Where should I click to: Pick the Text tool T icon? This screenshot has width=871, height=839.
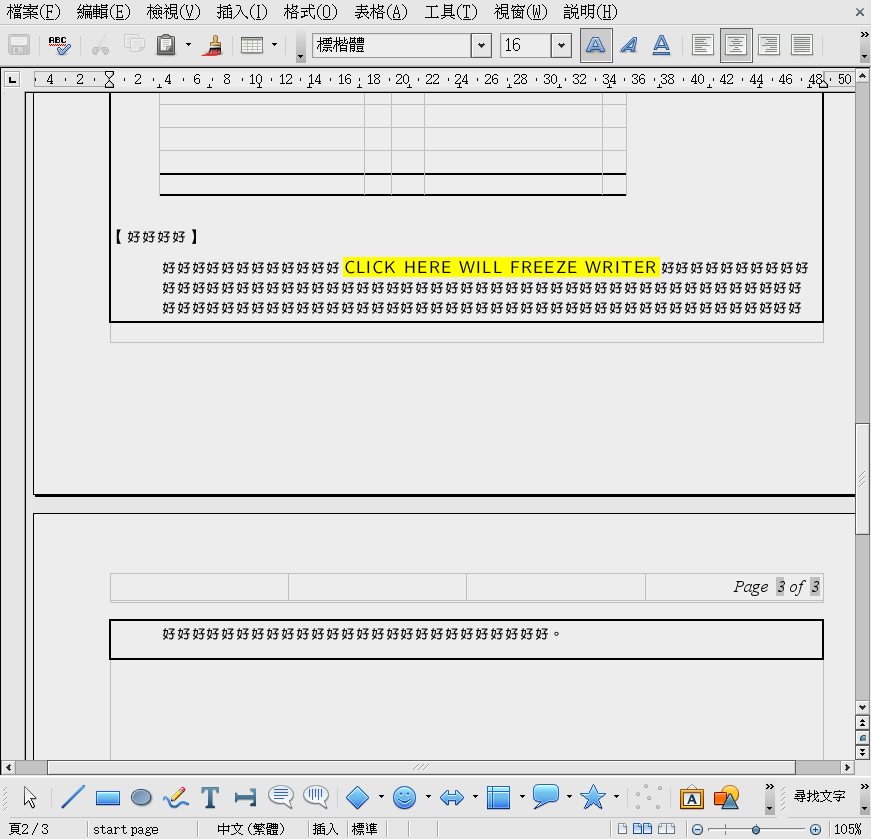pos(210,797)
